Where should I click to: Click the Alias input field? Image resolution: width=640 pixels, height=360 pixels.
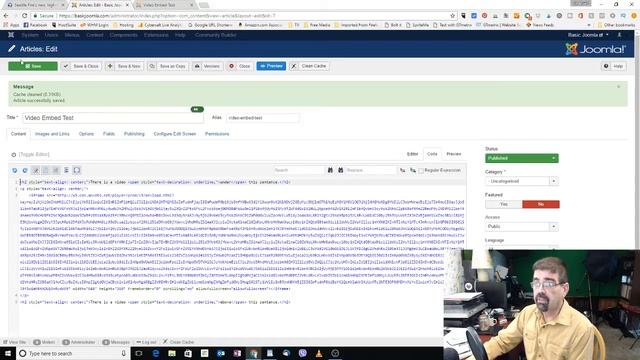pos(262,118)
